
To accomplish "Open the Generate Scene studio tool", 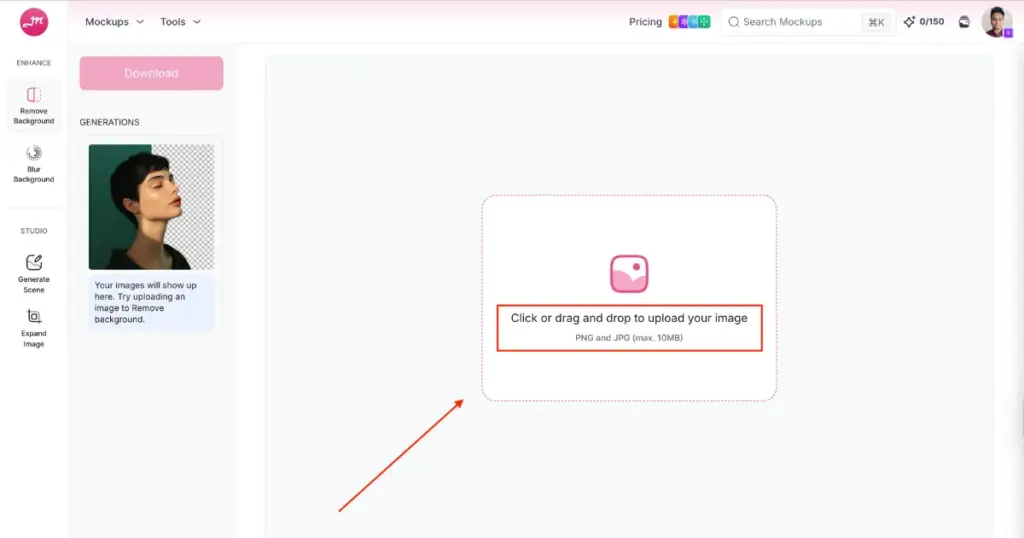I will pyautogui.click(x=34, y=263).
